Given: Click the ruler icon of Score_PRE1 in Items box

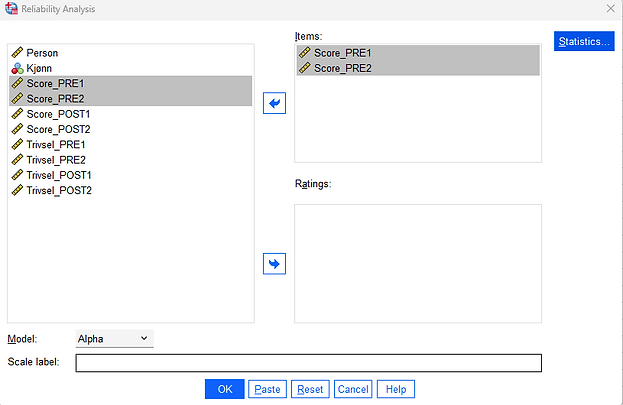Looking at the screenshot, I should click(x=305, y=52).
